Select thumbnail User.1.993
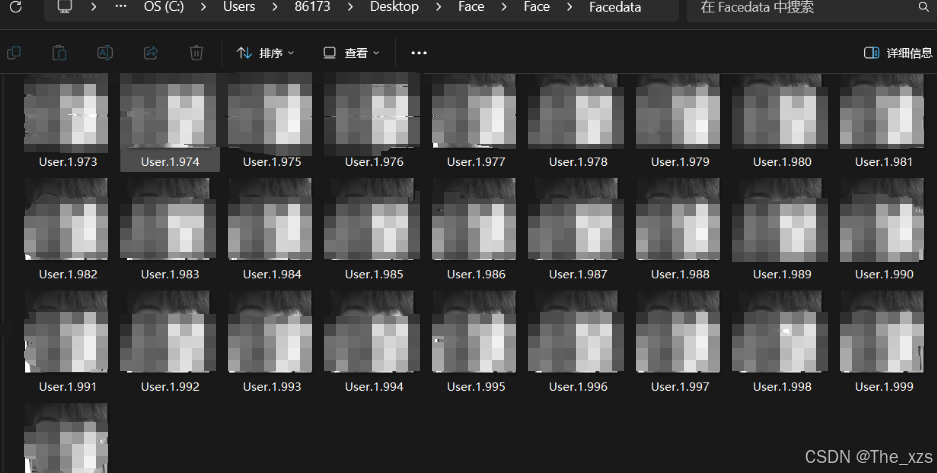The height and width of the screenshot is (473, 937). (270, 331)
